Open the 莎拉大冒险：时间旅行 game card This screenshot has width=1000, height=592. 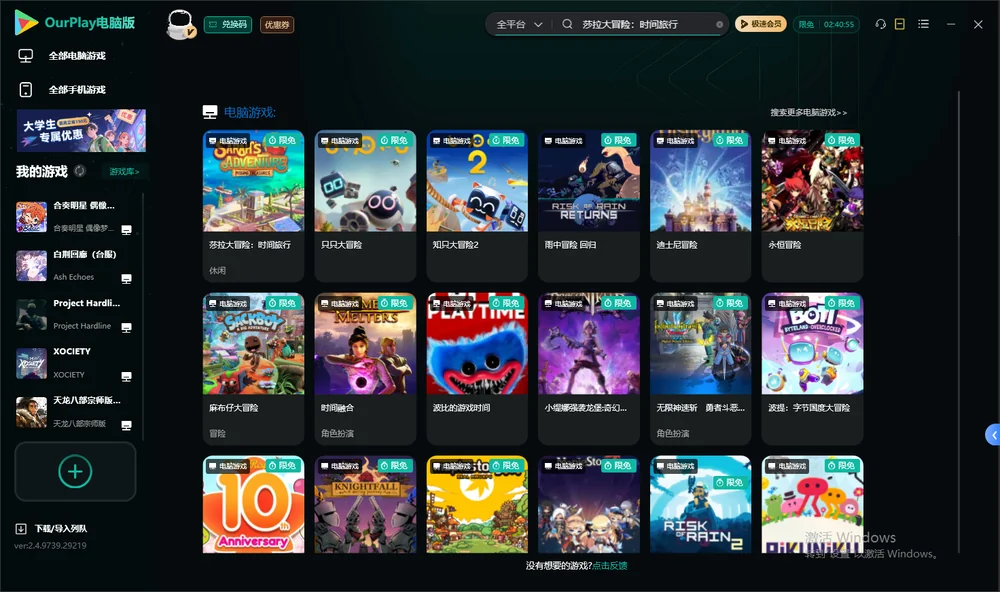click(253, 205)
